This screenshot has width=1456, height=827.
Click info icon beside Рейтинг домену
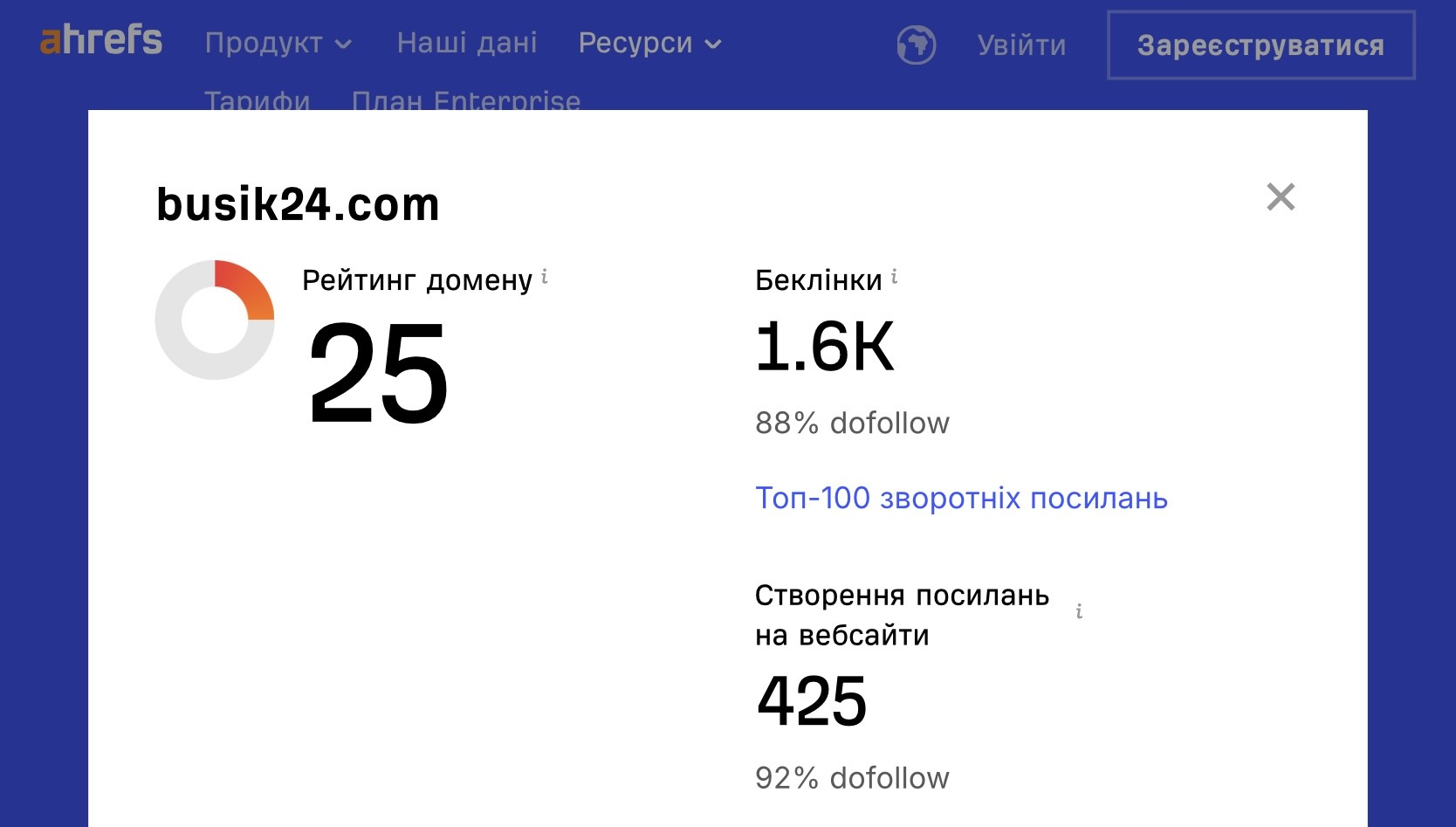(x=545, y=277)
